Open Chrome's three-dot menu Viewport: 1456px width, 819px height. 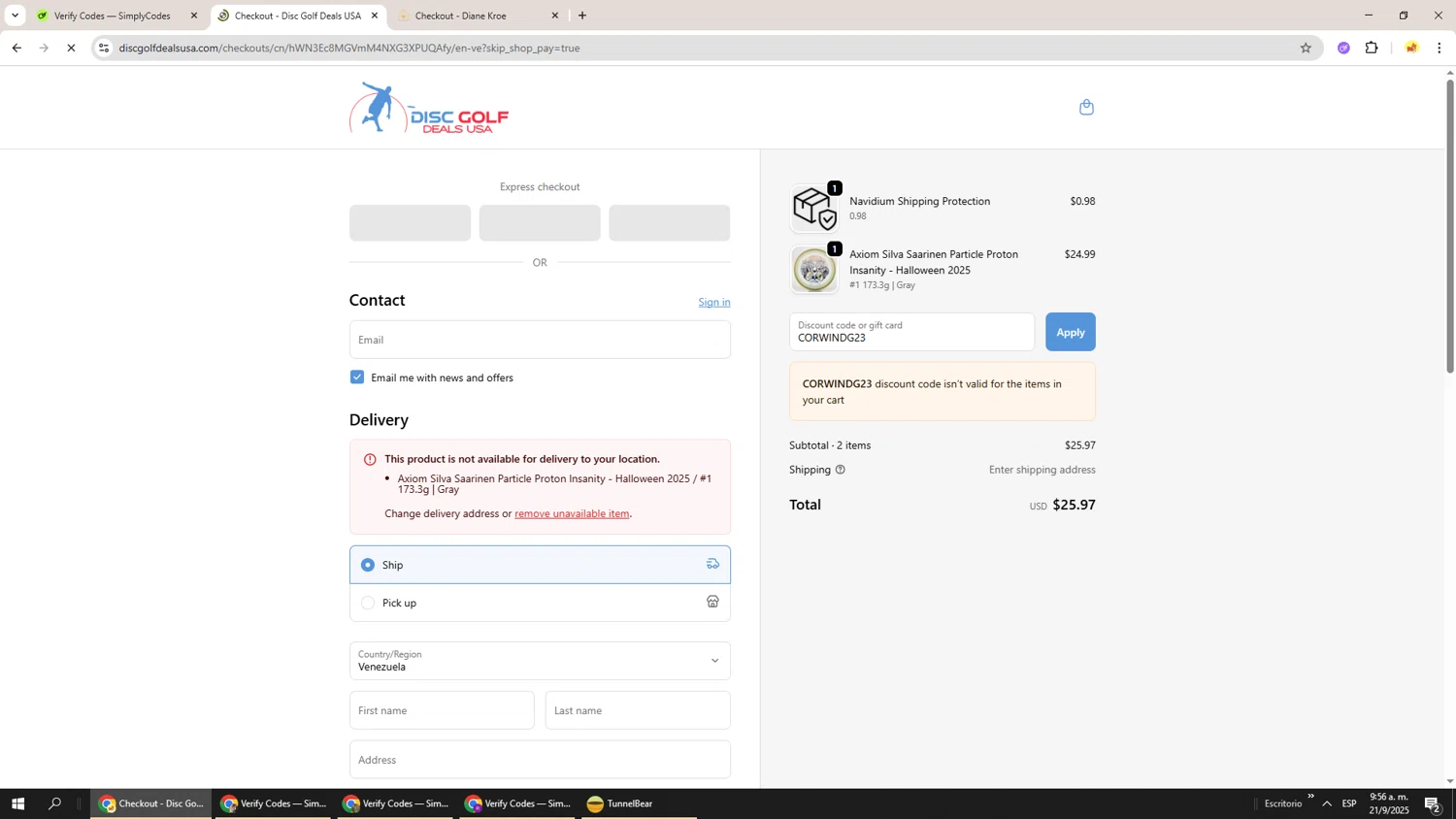[x=1439, y=48]
